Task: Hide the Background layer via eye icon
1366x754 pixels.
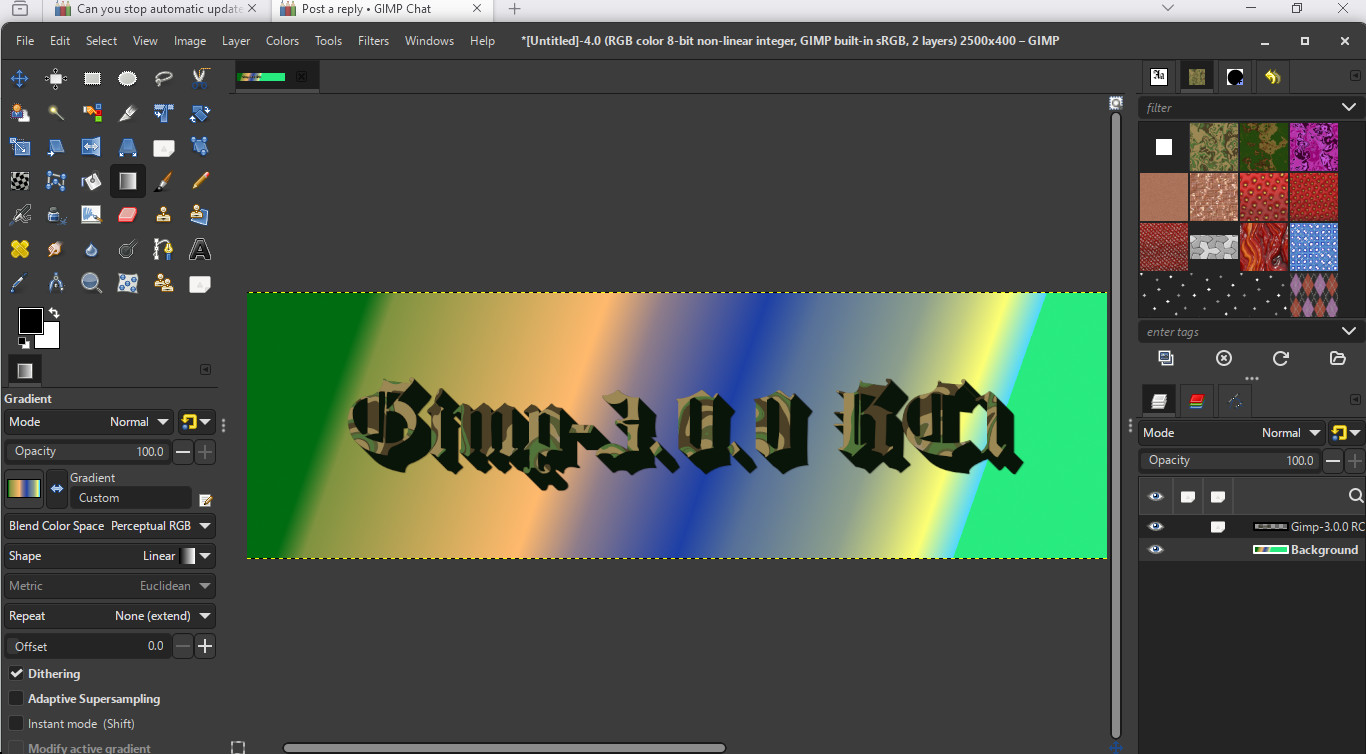Action: coord(1156,550)
